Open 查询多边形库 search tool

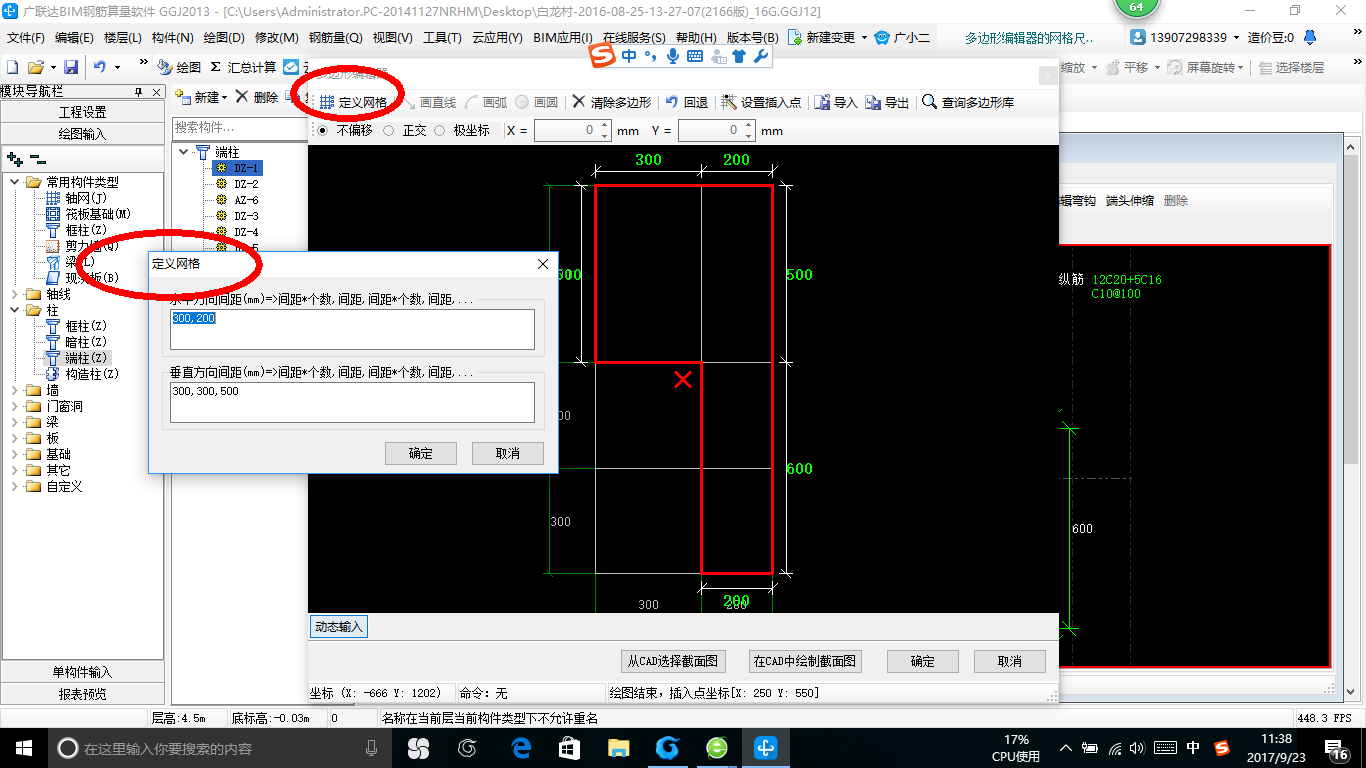[969, 102]
